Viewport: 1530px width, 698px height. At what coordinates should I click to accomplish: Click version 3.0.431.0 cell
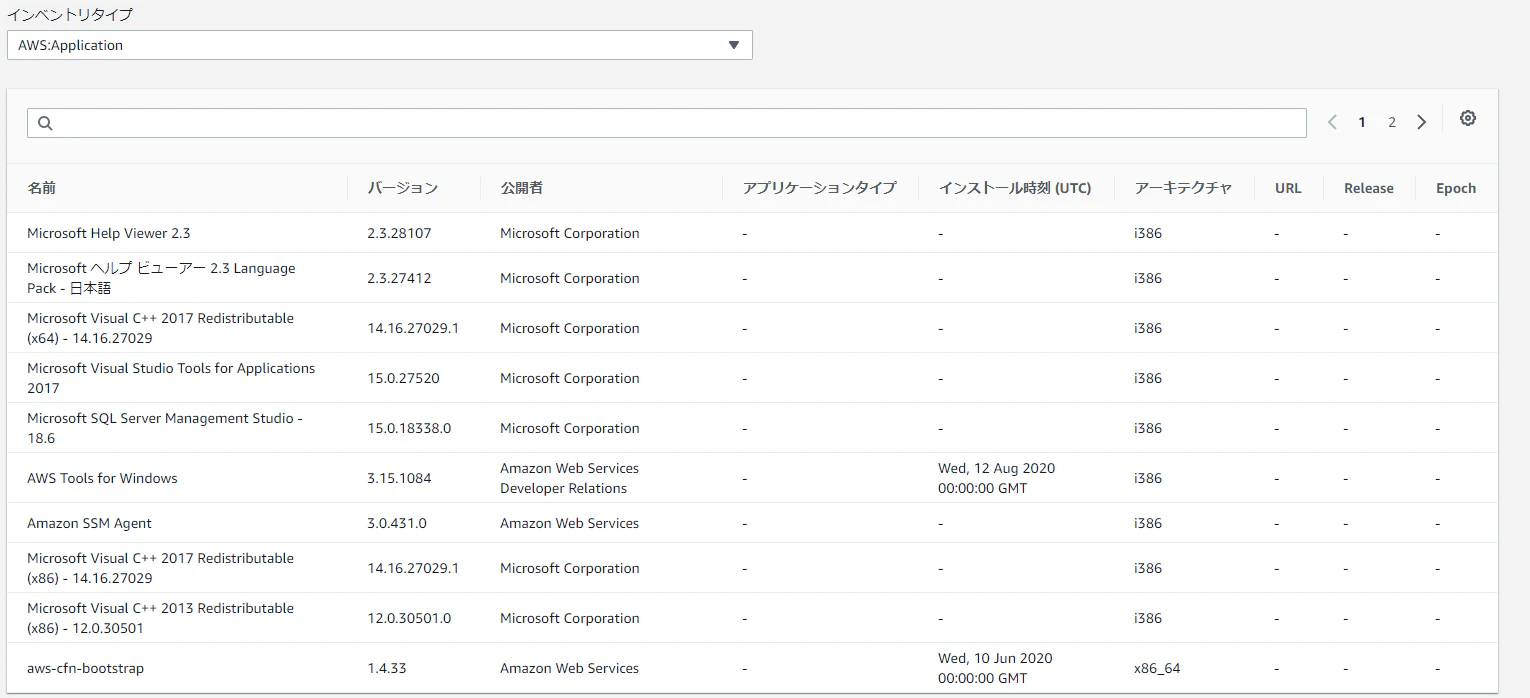coord(397,523)
